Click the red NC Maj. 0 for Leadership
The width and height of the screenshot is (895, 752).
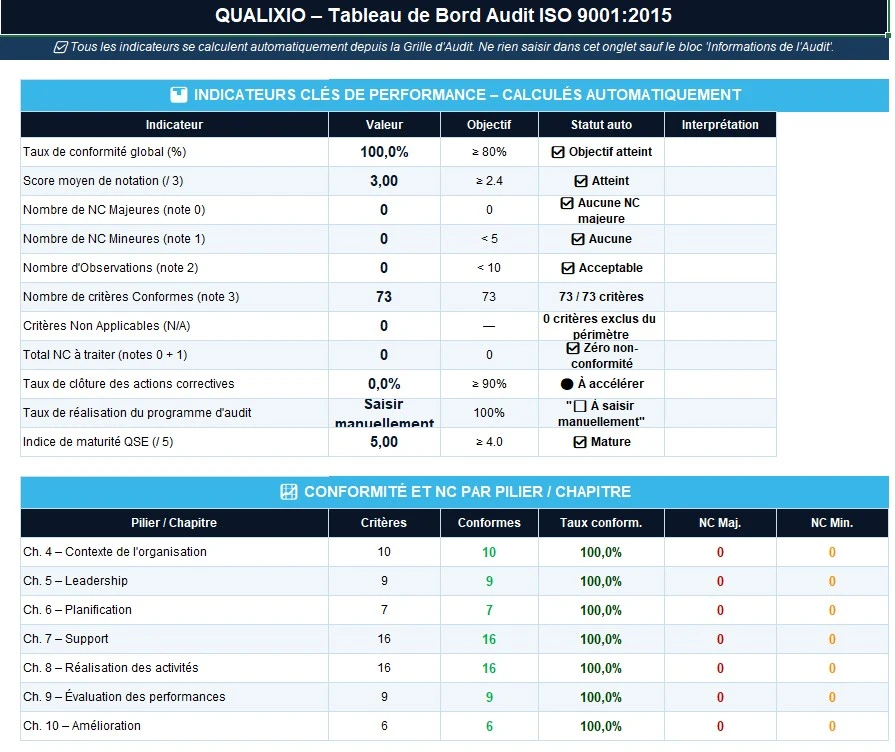[x=720, y=581]
